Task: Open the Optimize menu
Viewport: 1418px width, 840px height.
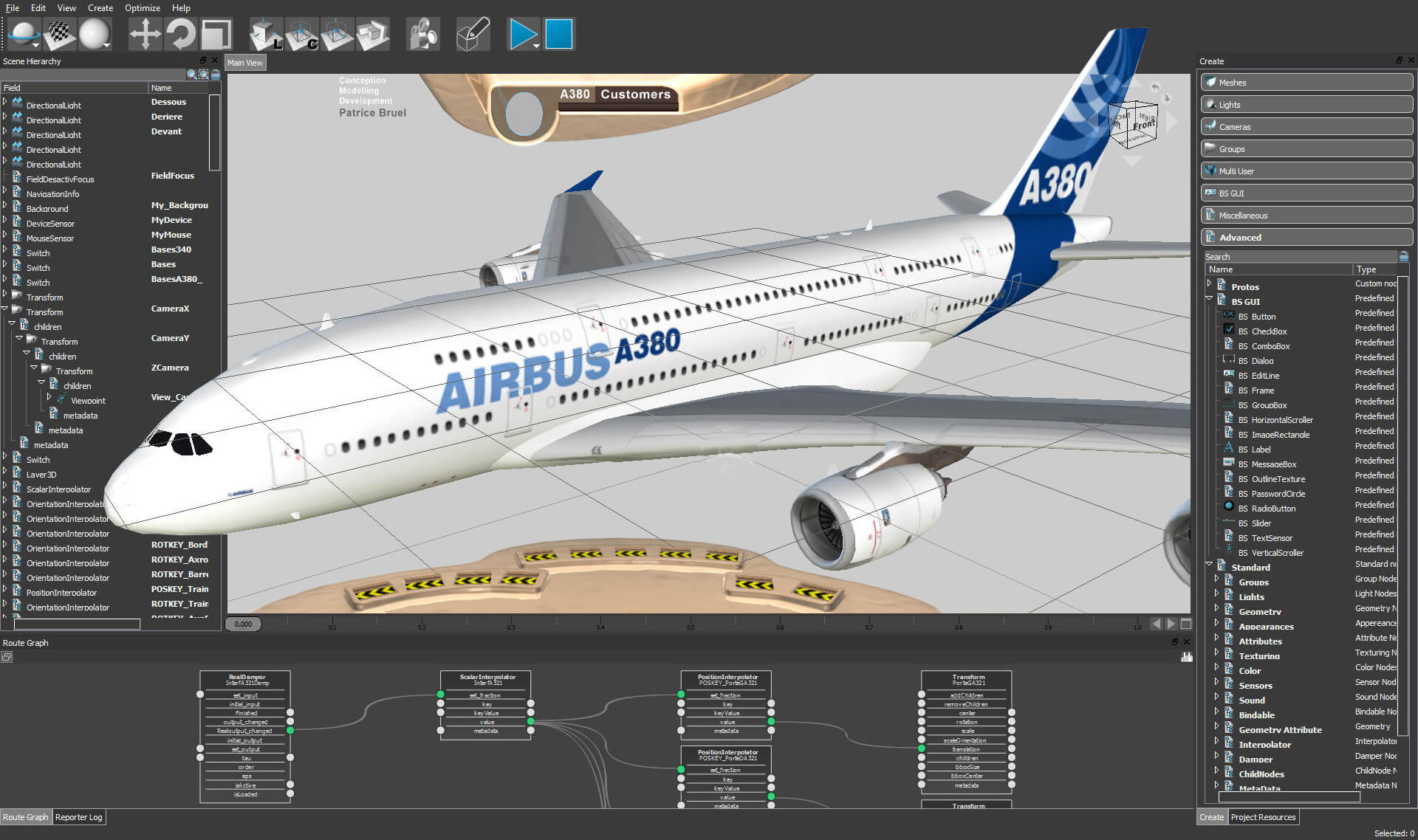Action: [143, 7]
